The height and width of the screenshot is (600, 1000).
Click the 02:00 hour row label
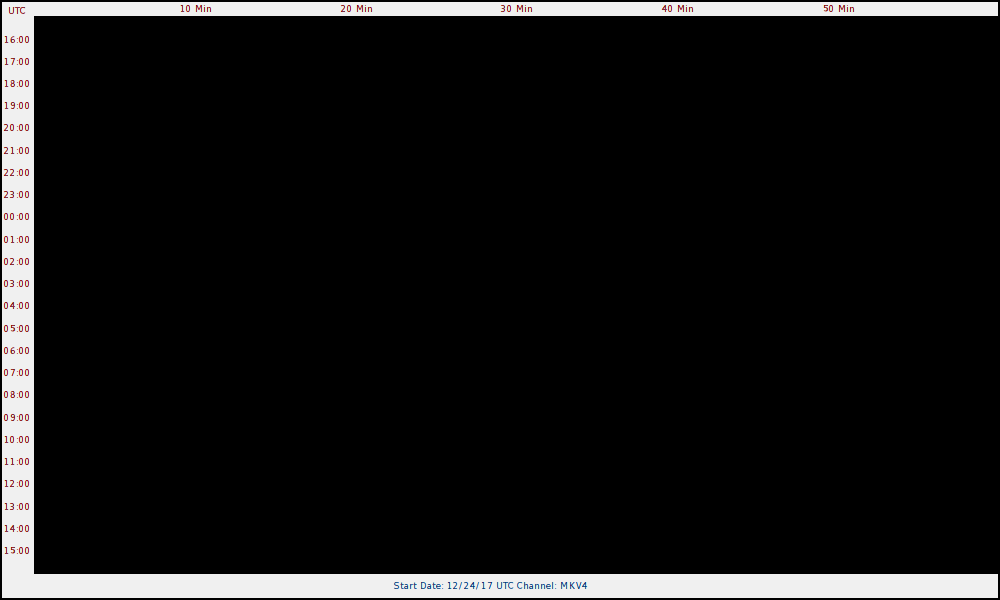tap(17, 261)
